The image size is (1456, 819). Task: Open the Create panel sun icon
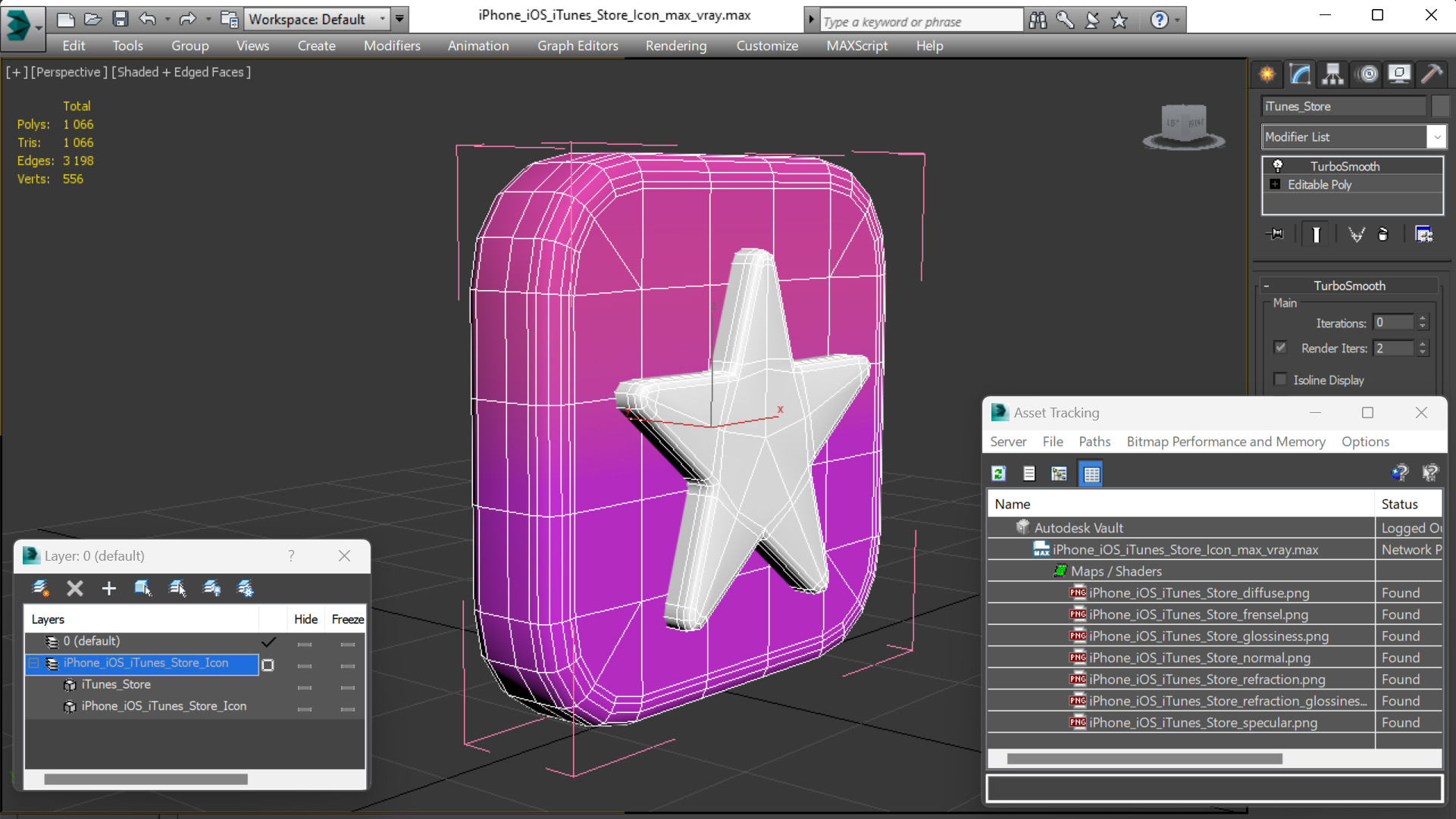(x=1267, y=73)
